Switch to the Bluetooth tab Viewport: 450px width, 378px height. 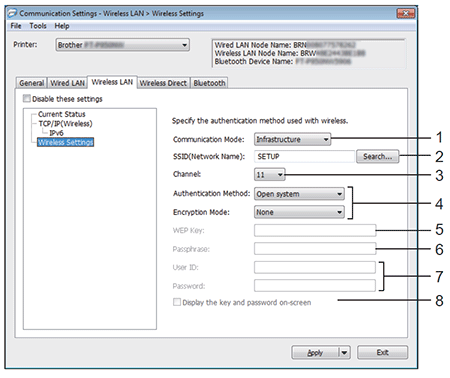coord(209,83)
